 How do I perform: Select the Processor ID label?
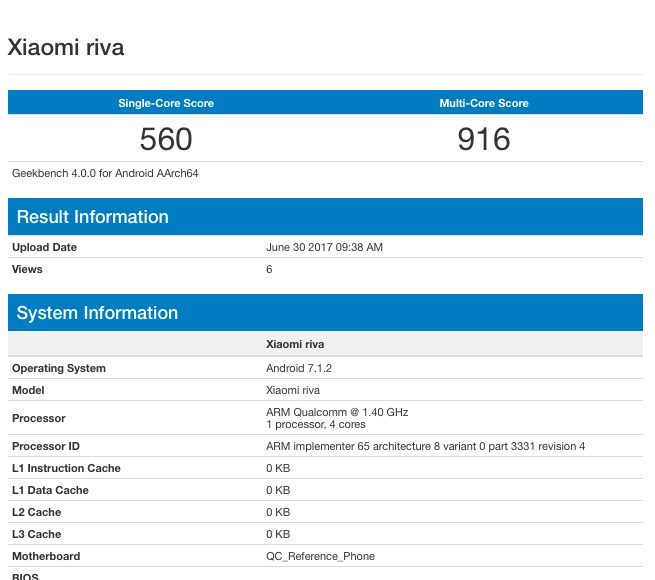(x=46, y=446)
